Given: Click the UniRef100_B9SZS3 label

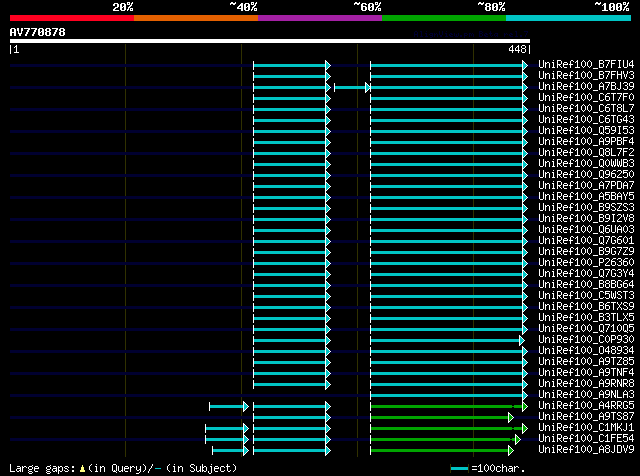Looking at the screenshot, I should (x=586, y=208).
